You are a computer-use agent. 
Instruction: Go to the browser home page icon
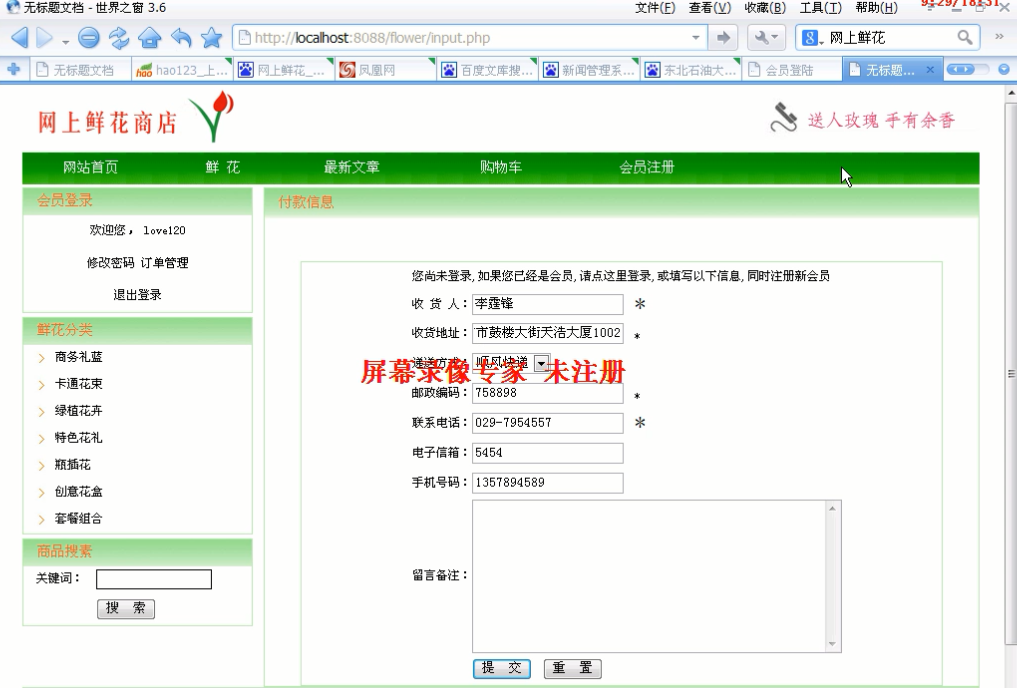click(150, 39)
